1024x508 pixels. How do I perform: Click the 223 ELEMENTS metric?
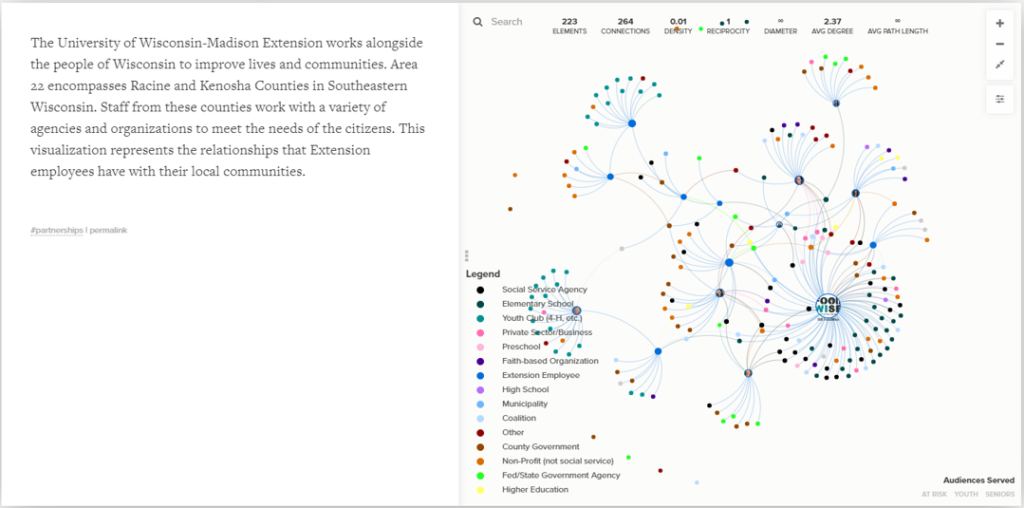[569, 26]
